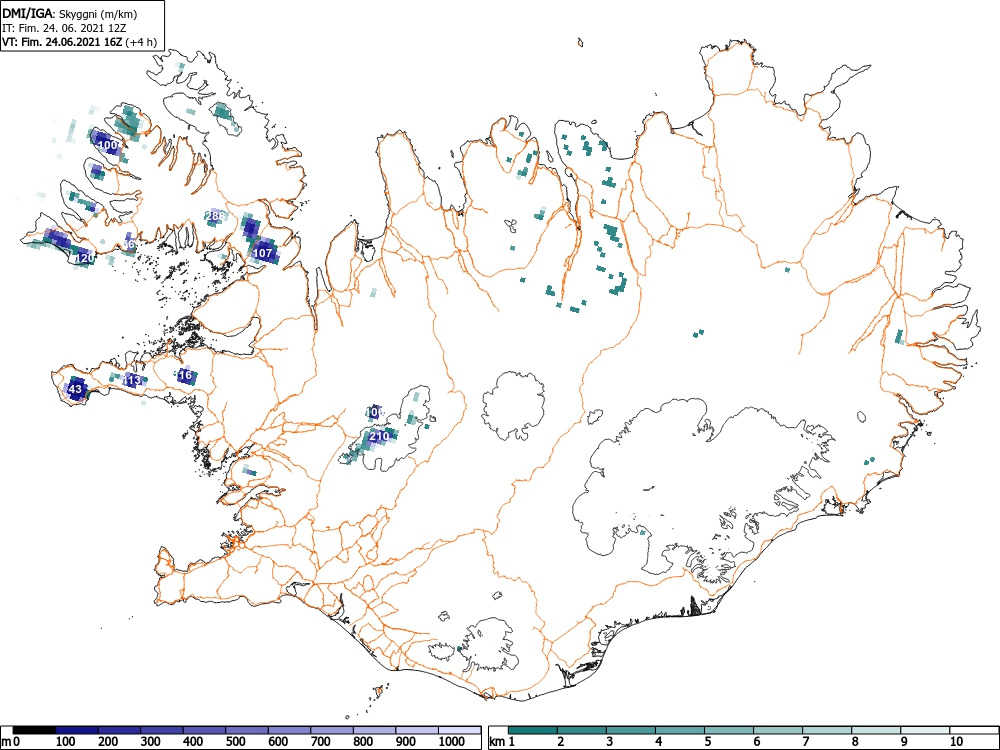Click the '16' visibility value on the map

click(186, 375)
